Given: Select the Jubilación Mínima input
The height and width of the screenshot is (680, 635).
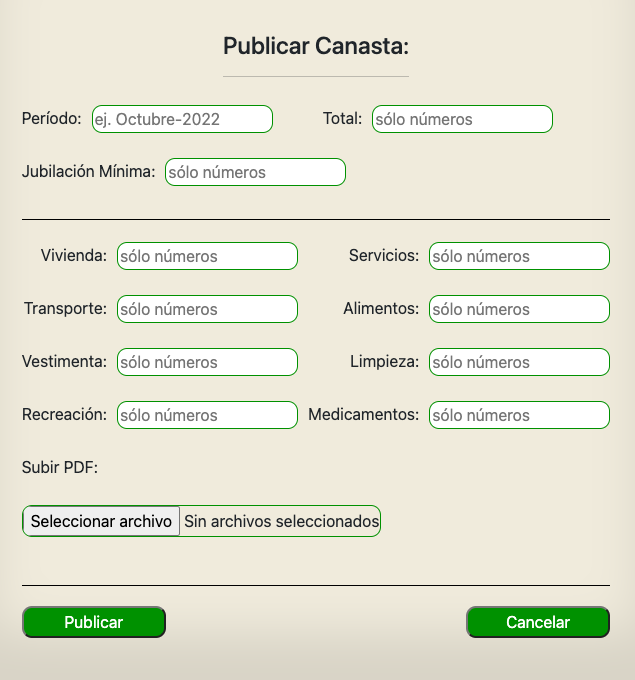Looking at the screenshot, I should (255, 172).
